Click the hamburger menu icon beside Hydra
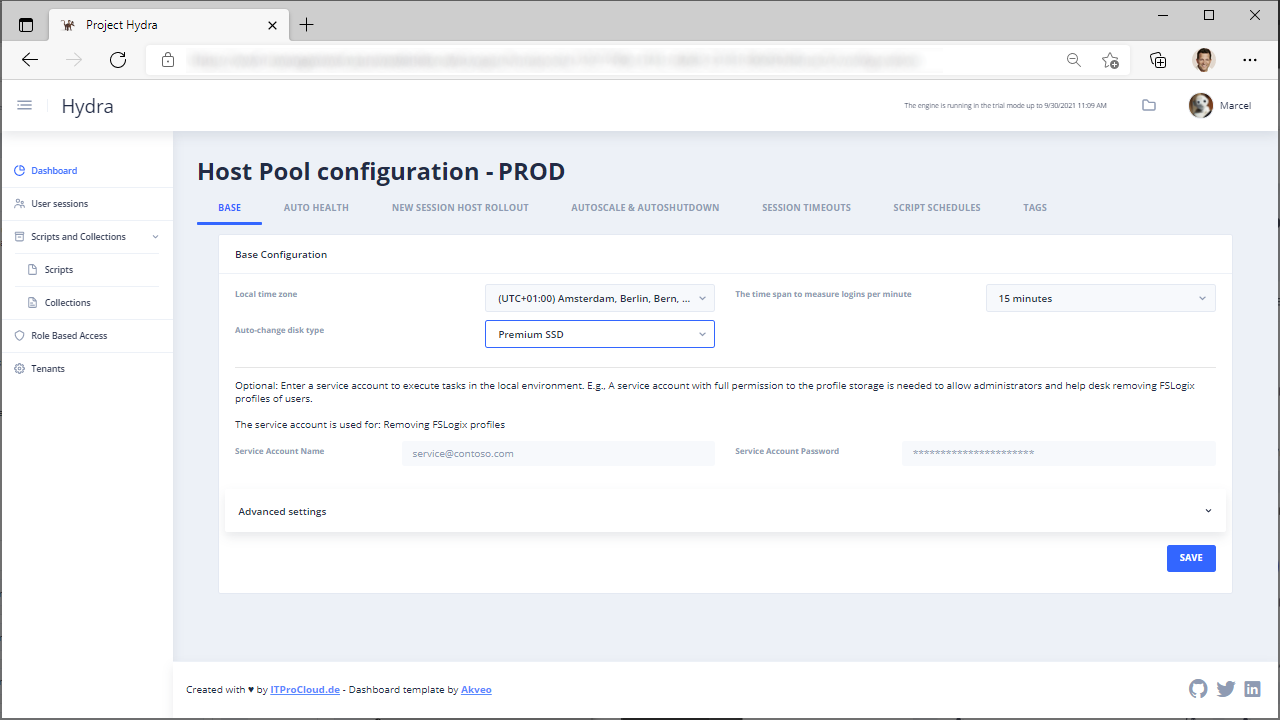 coord(25,105)
